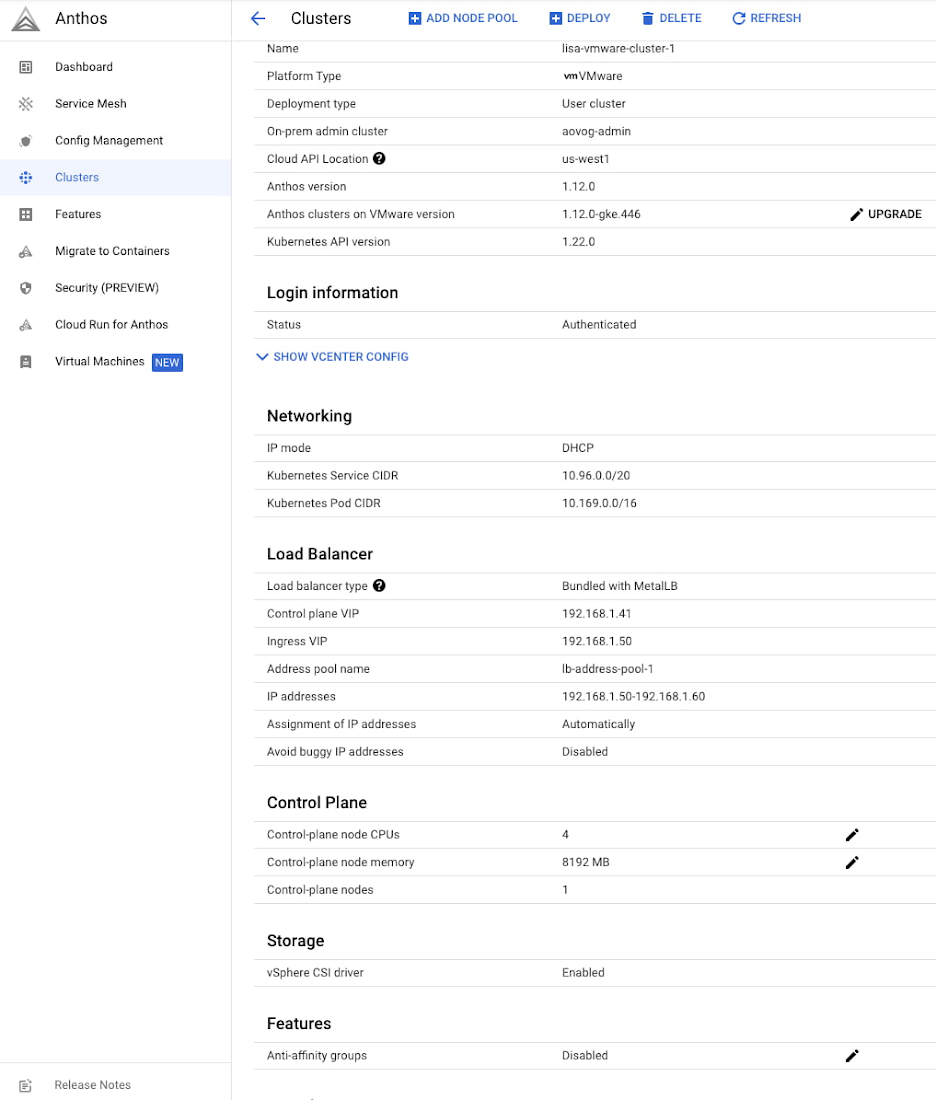Click version value 1.12.0-gke.446
This screenshot has height=1100, width=936.
[601, 214]
